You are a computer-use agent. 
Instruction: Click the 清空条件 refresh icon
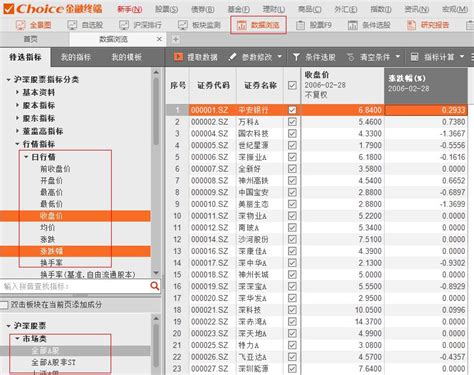350,57
